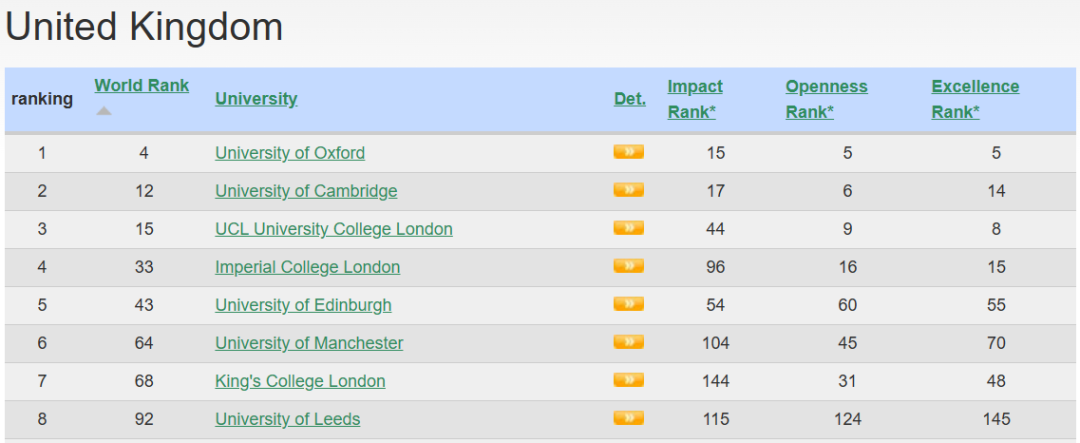Open details icon for Imperial College London
The width and height of the screenshot is (1080, 443).
click(x=628, y=266)
